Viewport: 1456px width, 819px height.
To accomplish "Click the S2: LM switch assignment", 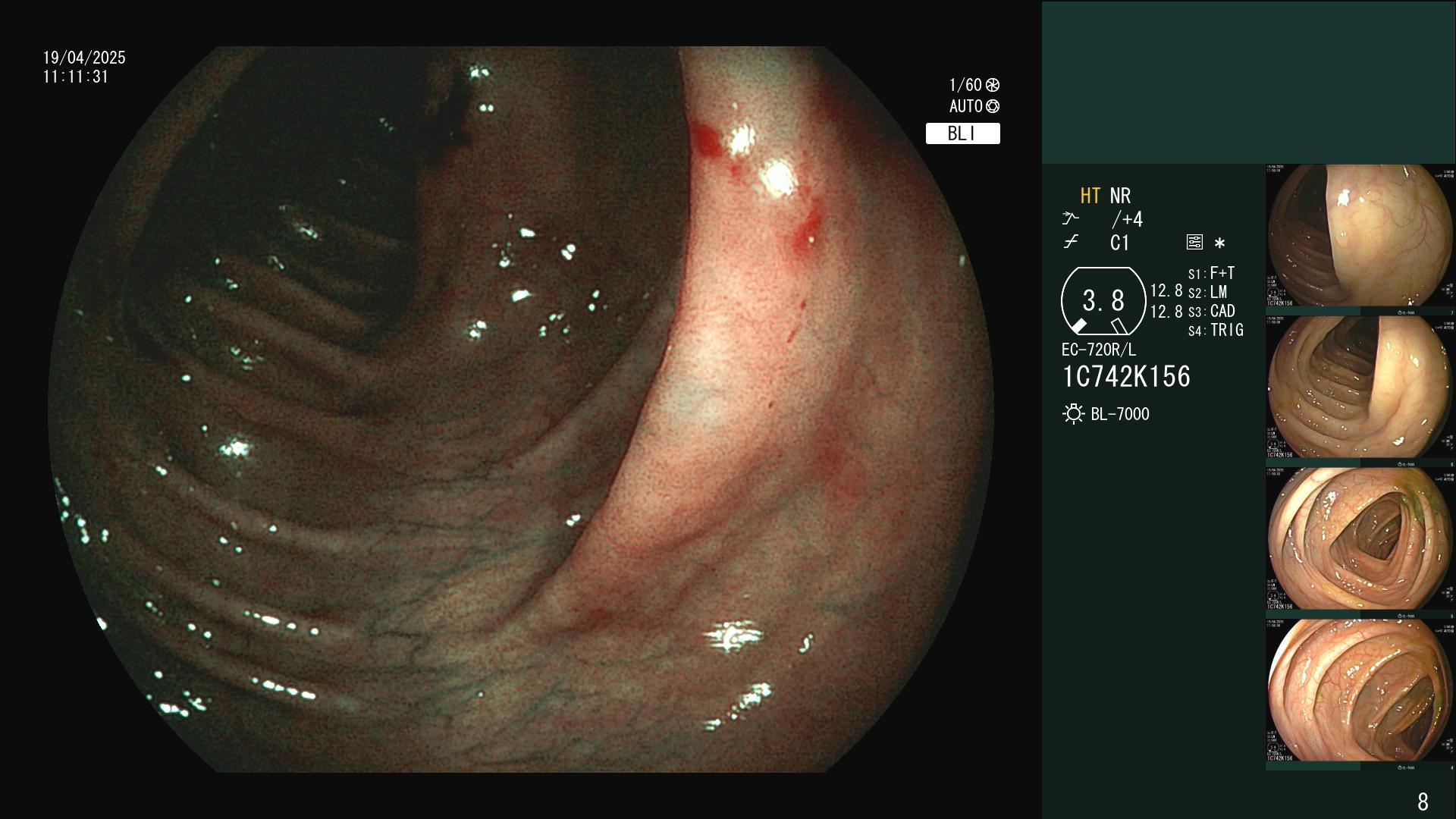I will tap(1207, 293).
